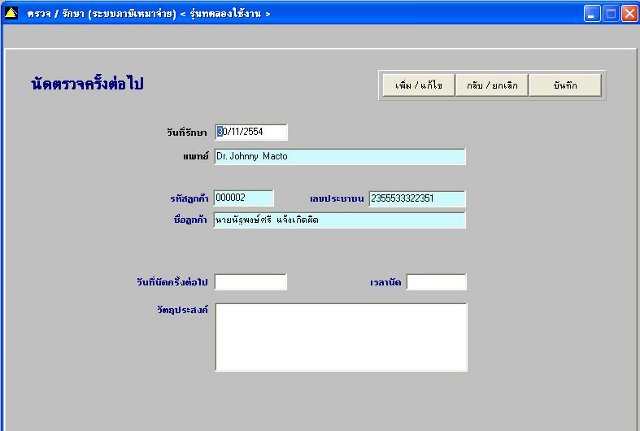Screen dimensions: 640x431
Task: Close the window with the red X
Action: coord(629,13)
